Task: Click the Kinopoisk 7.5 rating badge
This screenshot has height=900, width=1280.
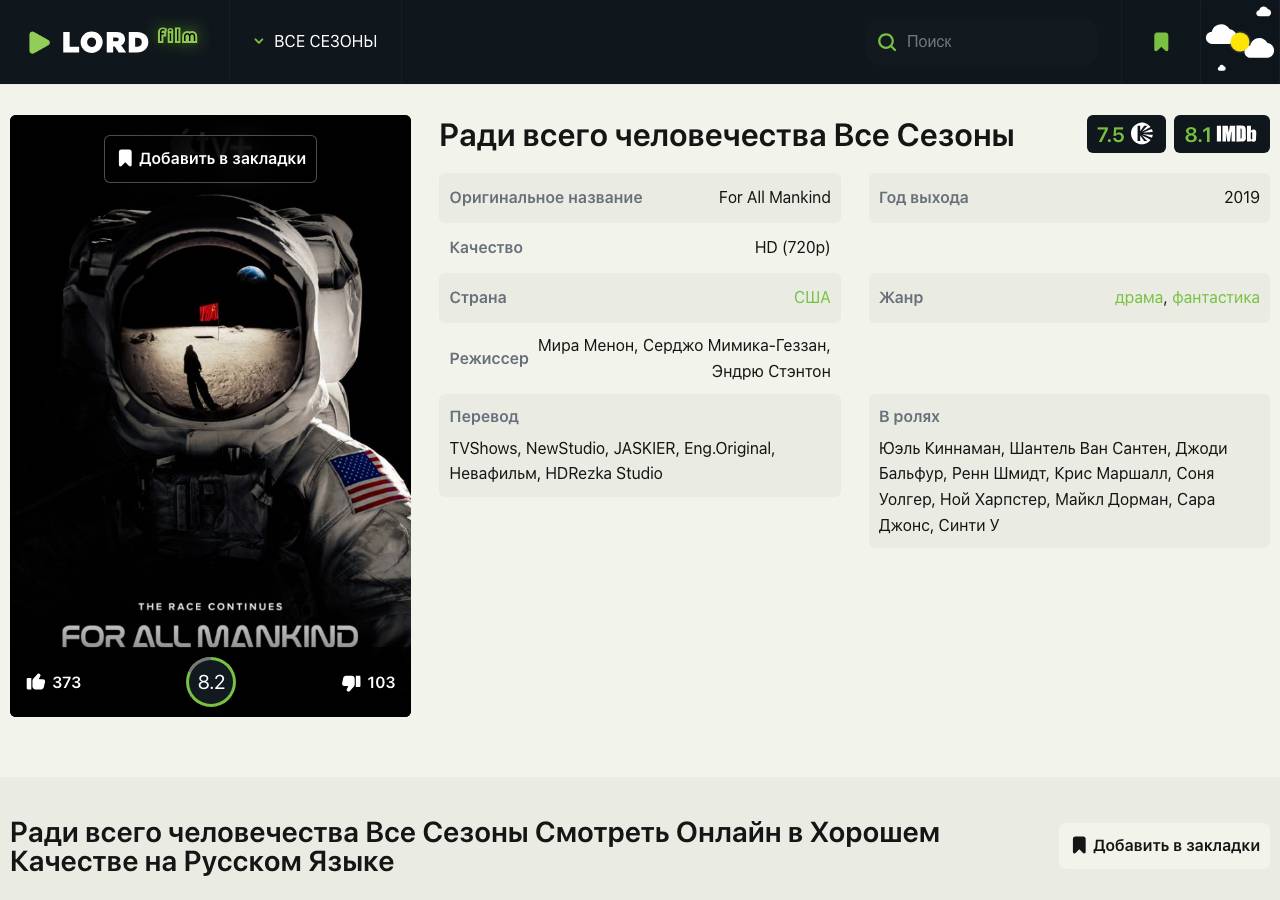Action: (1126, 134)
